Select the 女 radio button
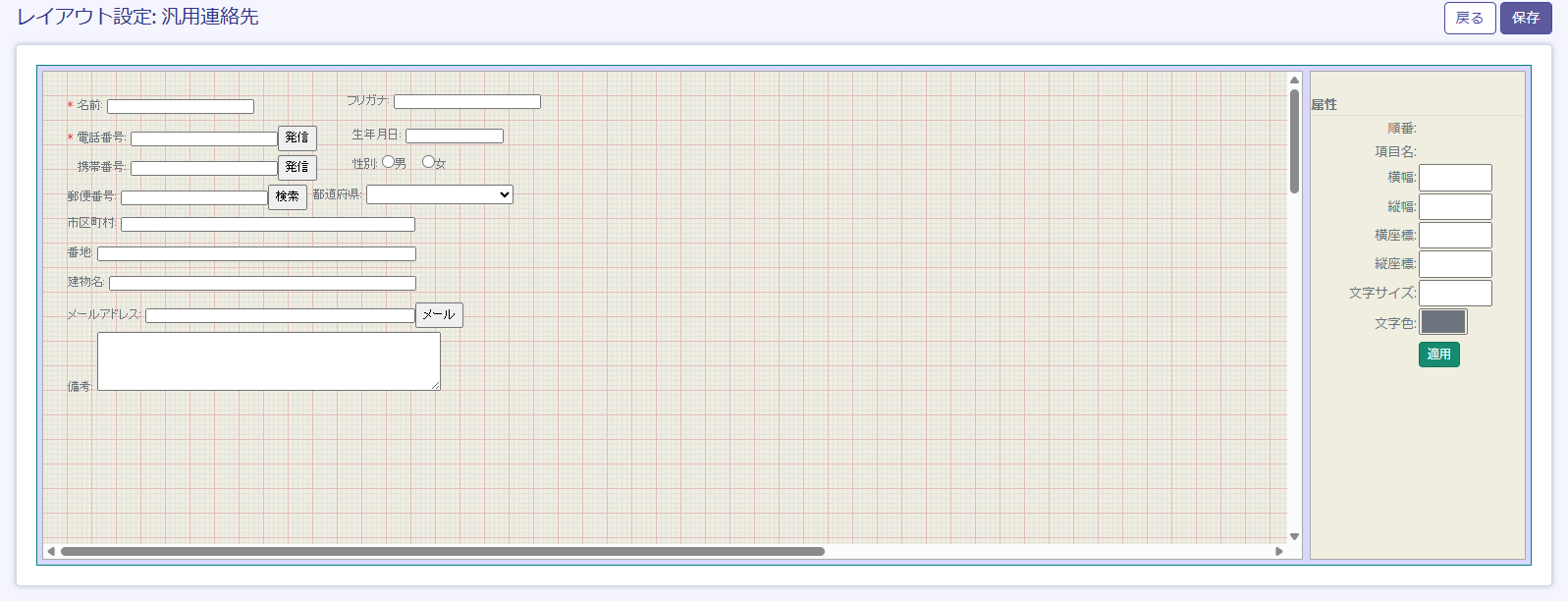 [428, 162]
